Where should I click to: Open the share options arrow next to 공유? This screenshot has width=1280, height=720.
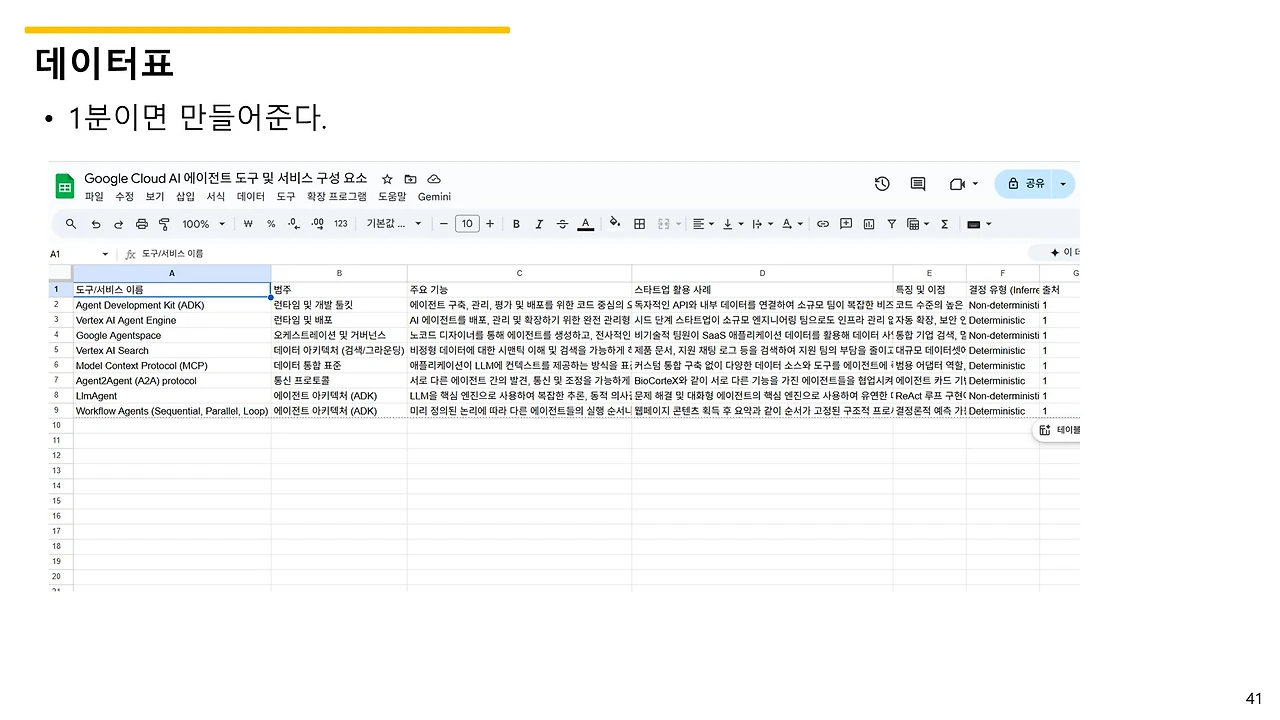pyautogui.click(x=1062, y=184)
